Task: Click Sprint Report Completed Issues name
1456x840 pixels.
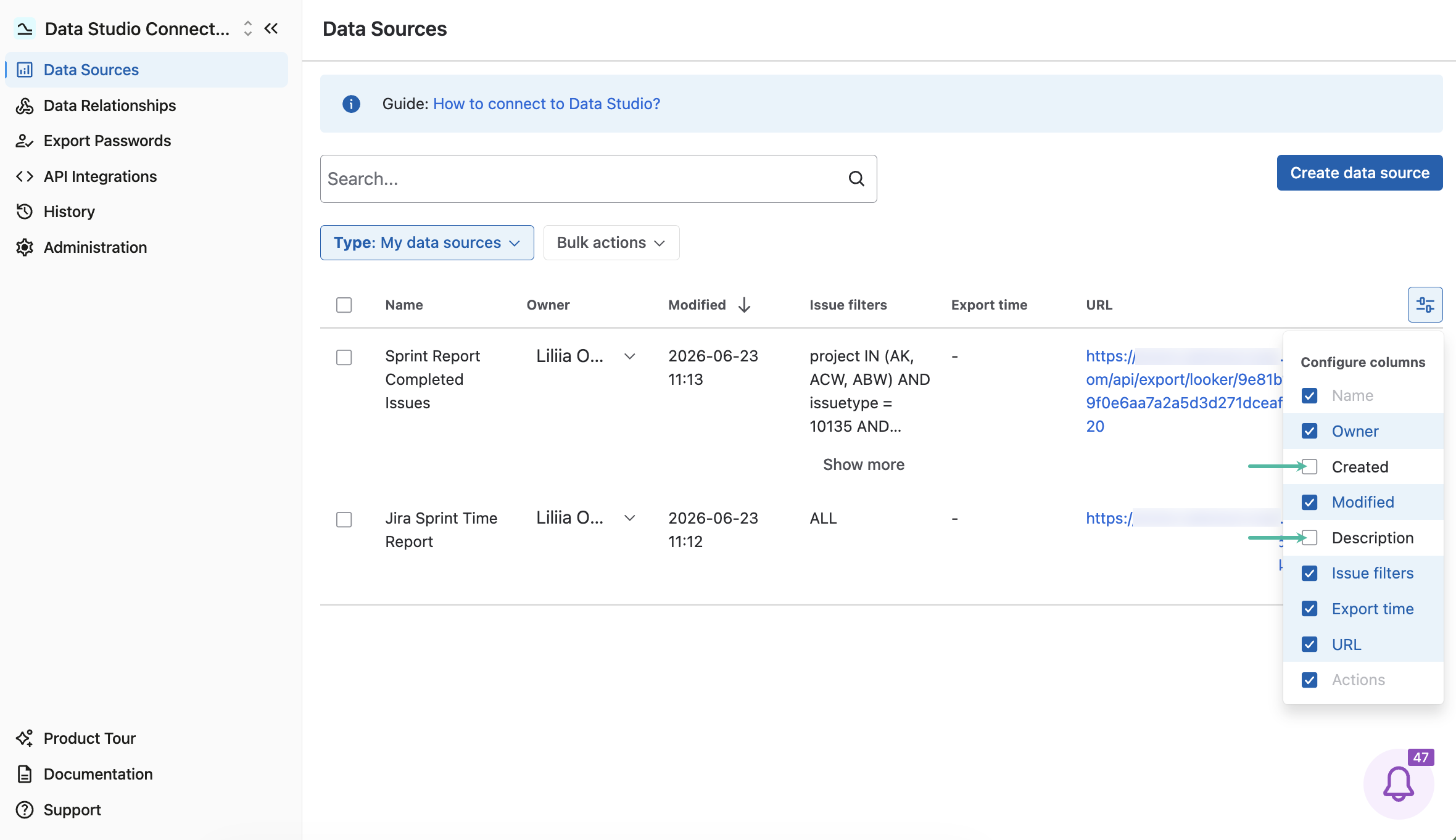Action: [432, 379]
